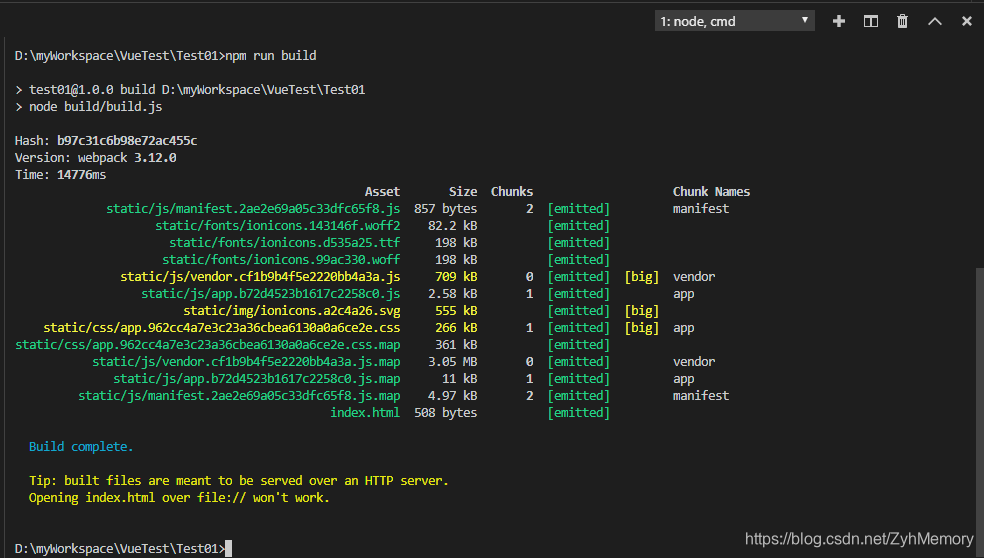Click the app .css.map asset path
The width and height of the screenshot is (984, 558).
(208, 345)
